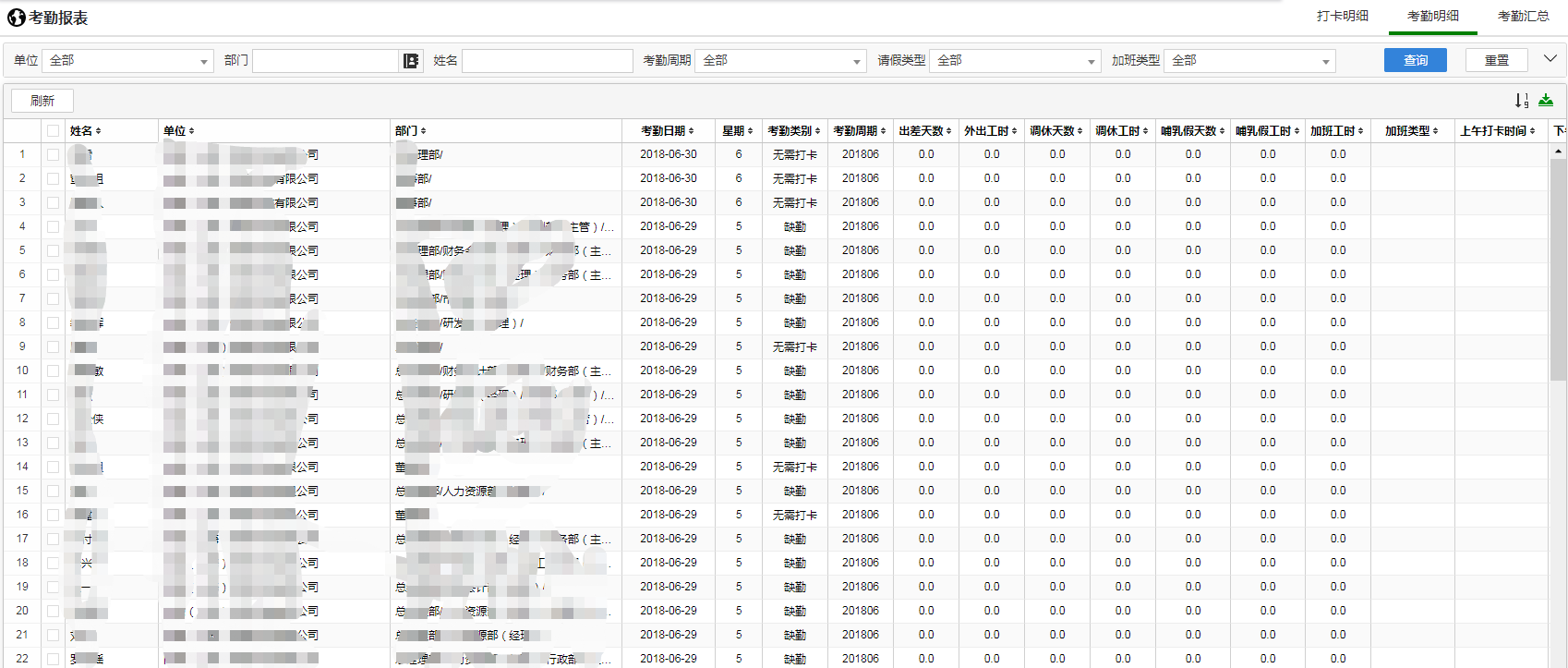Expand more filters chevron beside 重置
This screenshot has height=668, width=1568.
click(1550, 59)
